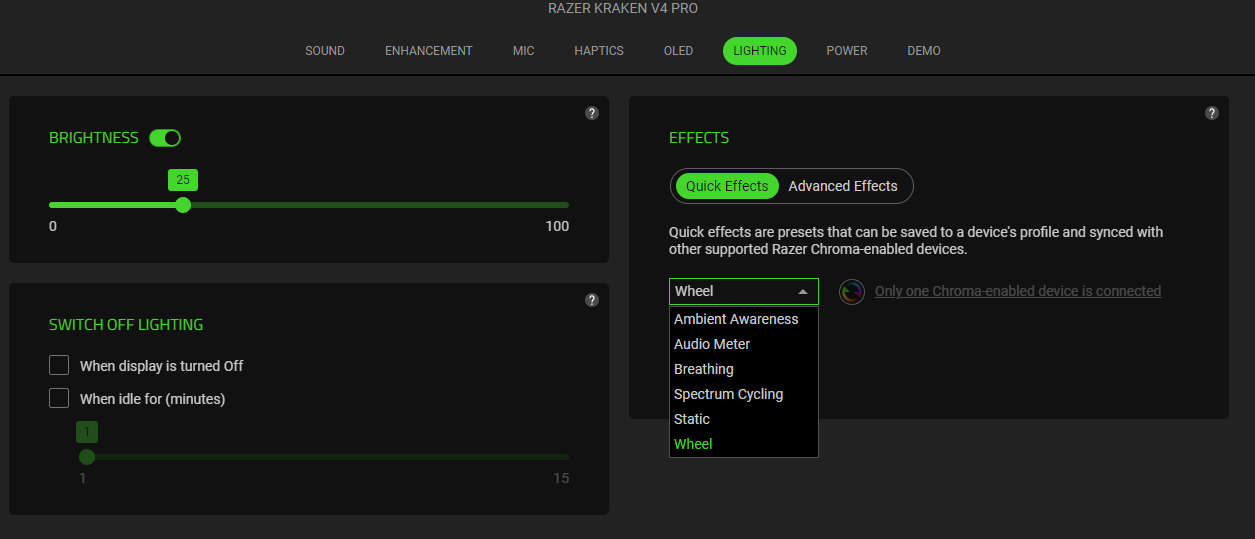Choose the Static lighting effect
Viewport: 1255px width, 539px height.
pos(692,419)
